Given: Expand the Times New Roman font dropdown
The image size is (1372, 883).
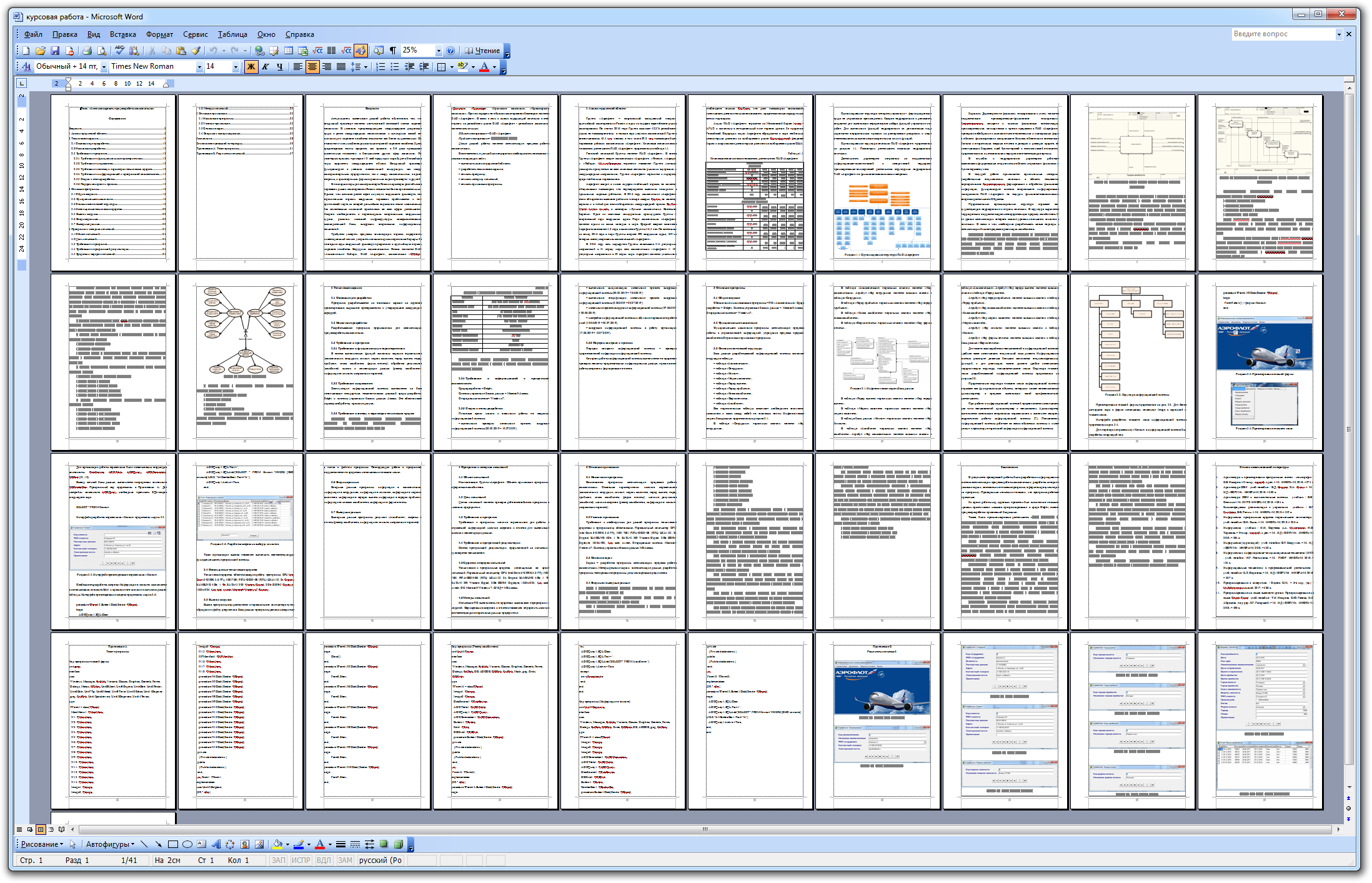Looking at the screenshot, I should click(x=199, y=66).
